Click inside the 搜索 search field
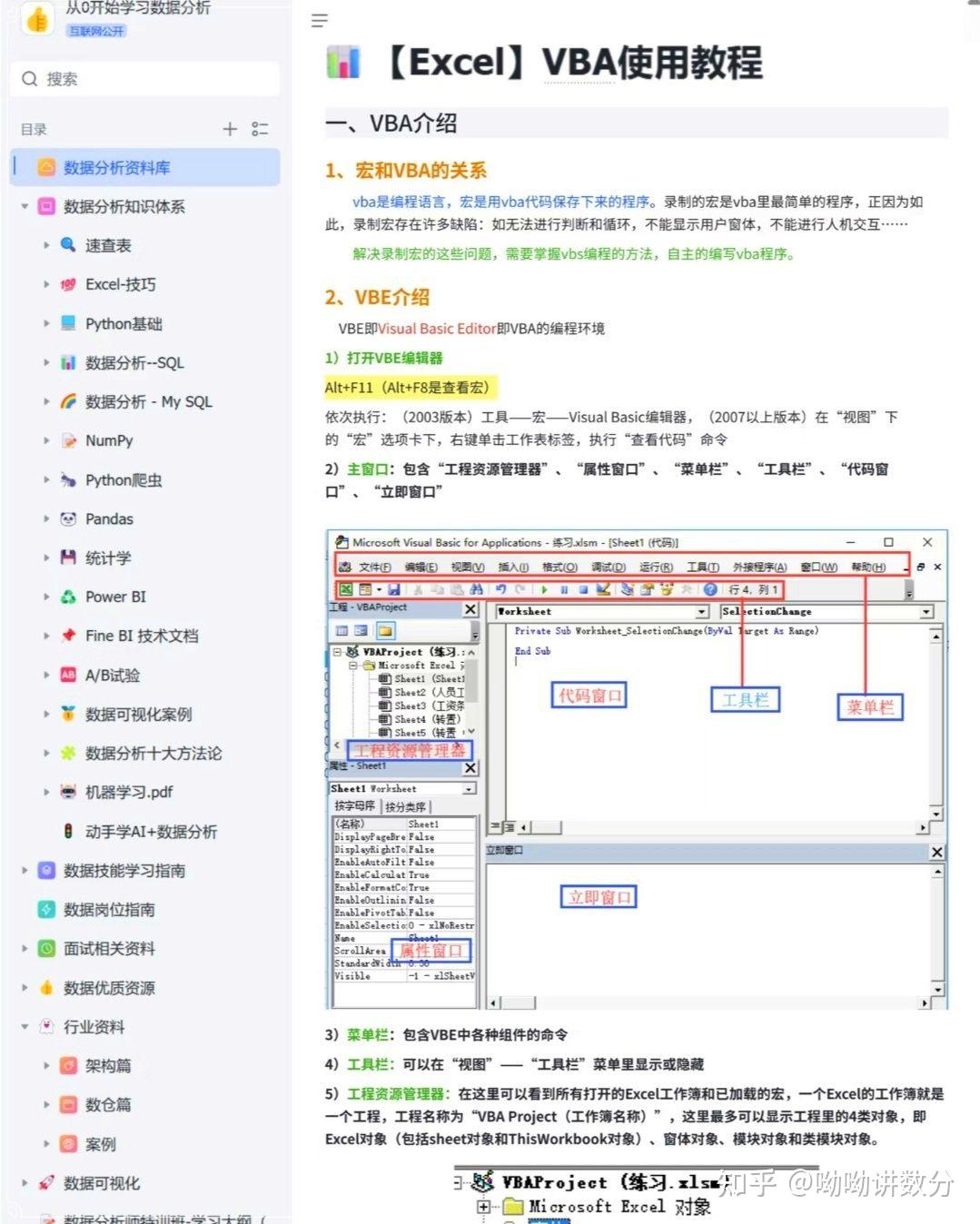Image resolution: width=980 pixels, height=1224 pixels. pyautogui.click(x=145, y=79)
